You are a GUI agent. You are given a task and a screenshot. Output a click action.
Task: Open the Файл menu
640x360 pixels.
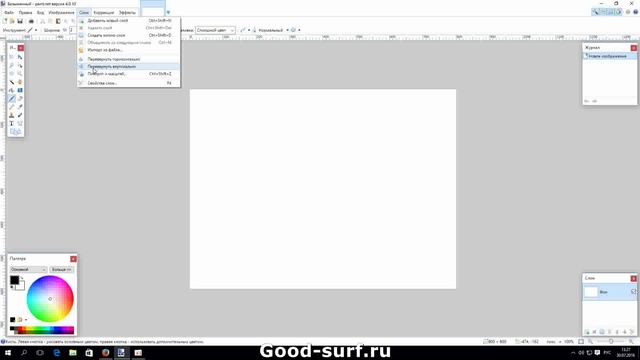pyautogui.click(x=9, y=13)
